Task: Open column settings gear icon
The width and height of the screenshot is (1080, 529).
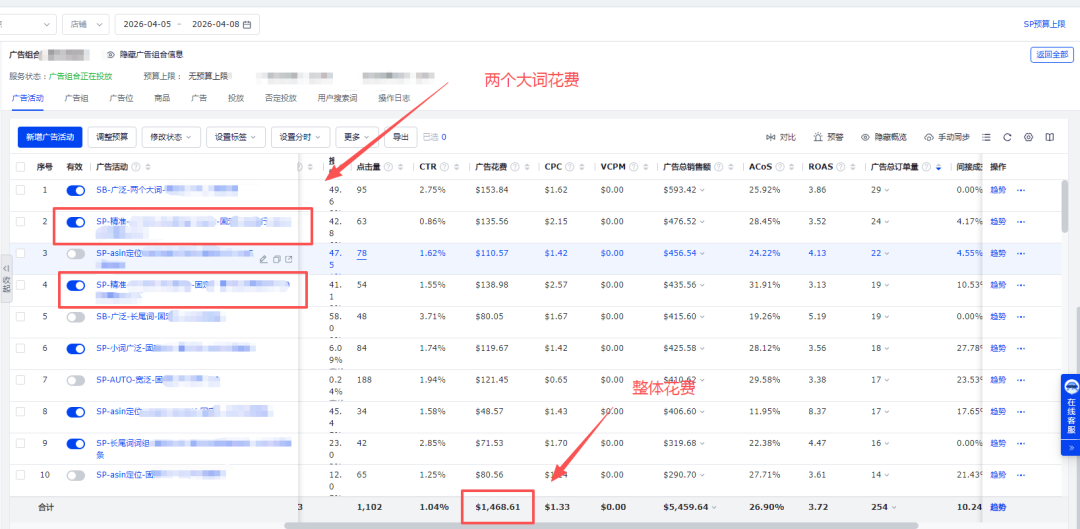Action: click(1028, 137)
